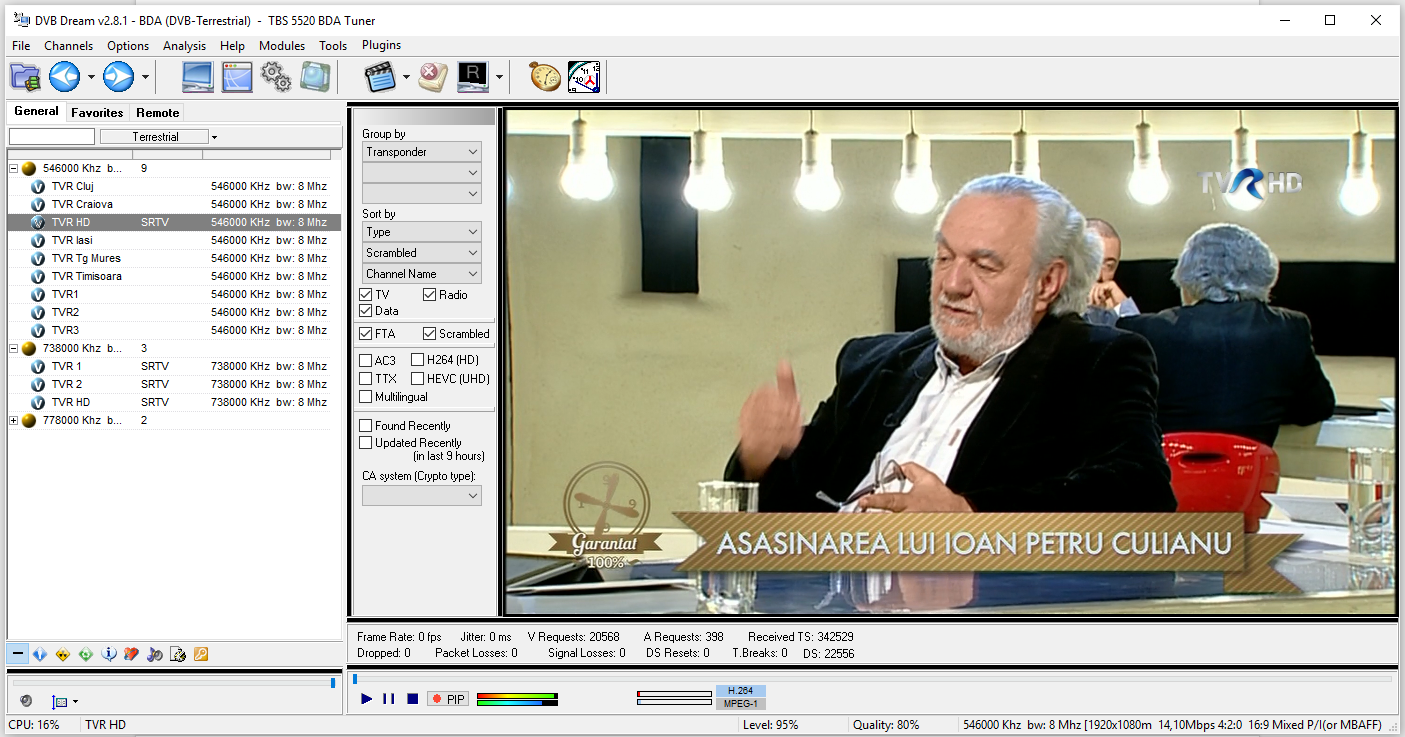Click the black R monitor icon
1405x737 pixels.
(x=472, y=77)
